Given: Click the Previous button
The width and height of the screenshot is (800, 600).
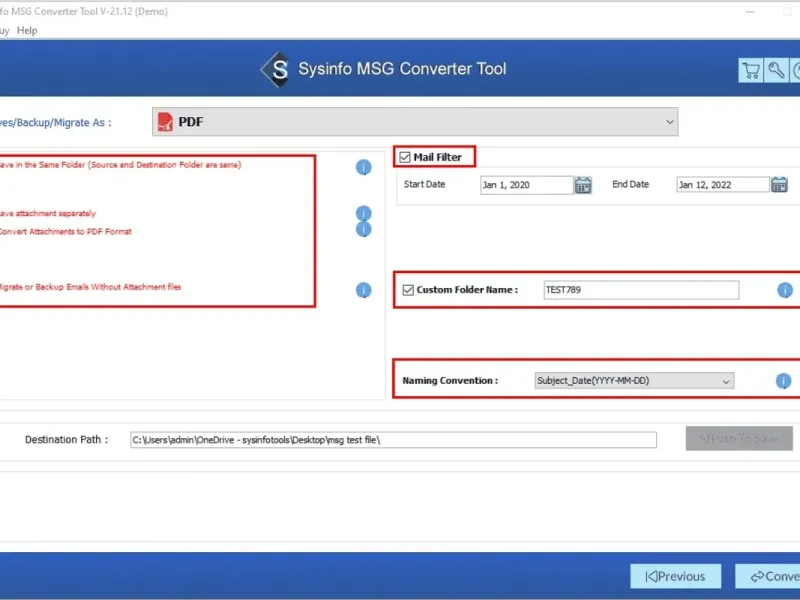Looking at the screenshot, I should coord(676,577).
